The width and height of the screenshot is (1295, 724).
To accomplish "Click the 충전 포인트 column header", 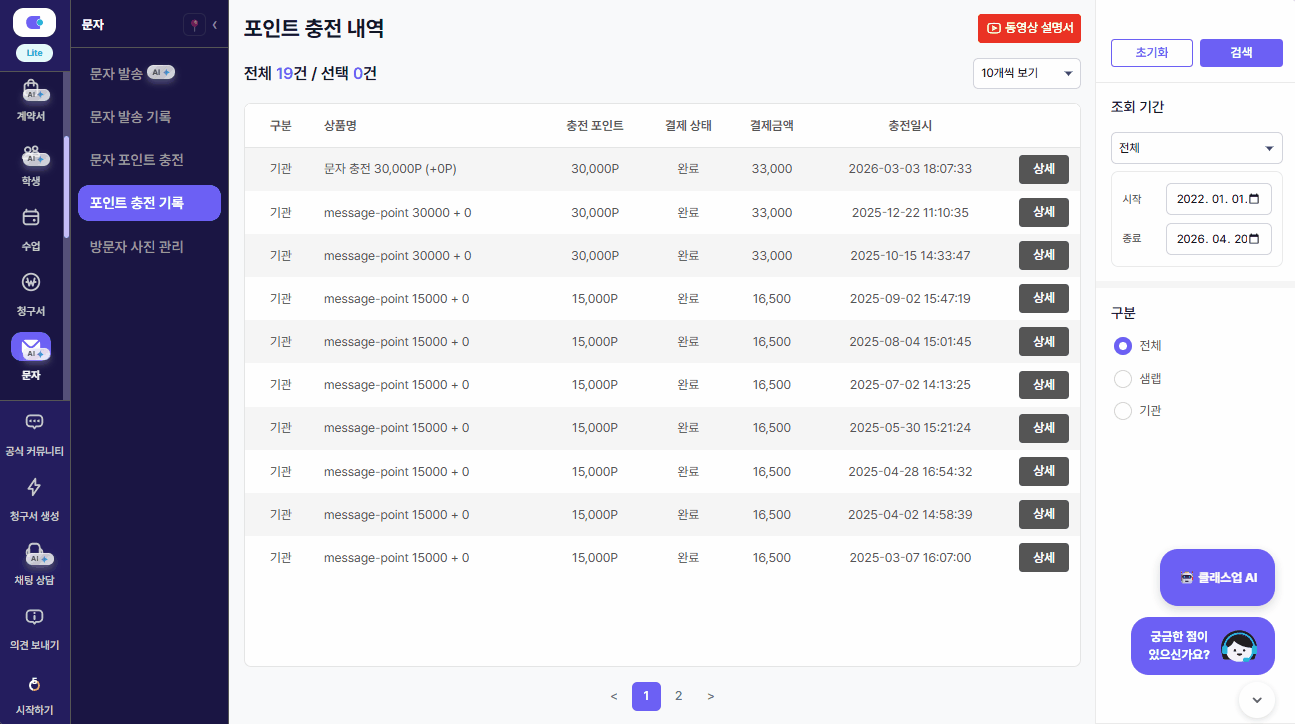I will 595,126.
